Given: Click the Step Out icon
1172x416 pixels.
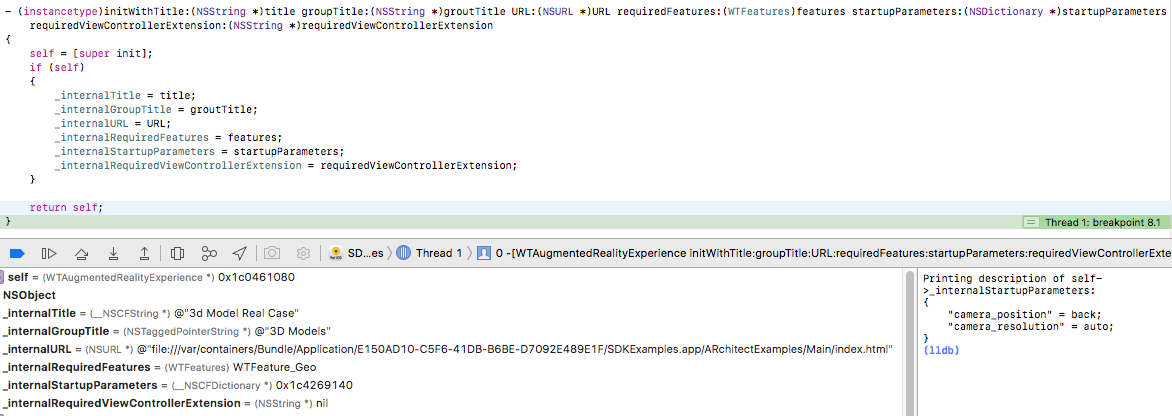Looking at the screenshot, I should 145,253.
